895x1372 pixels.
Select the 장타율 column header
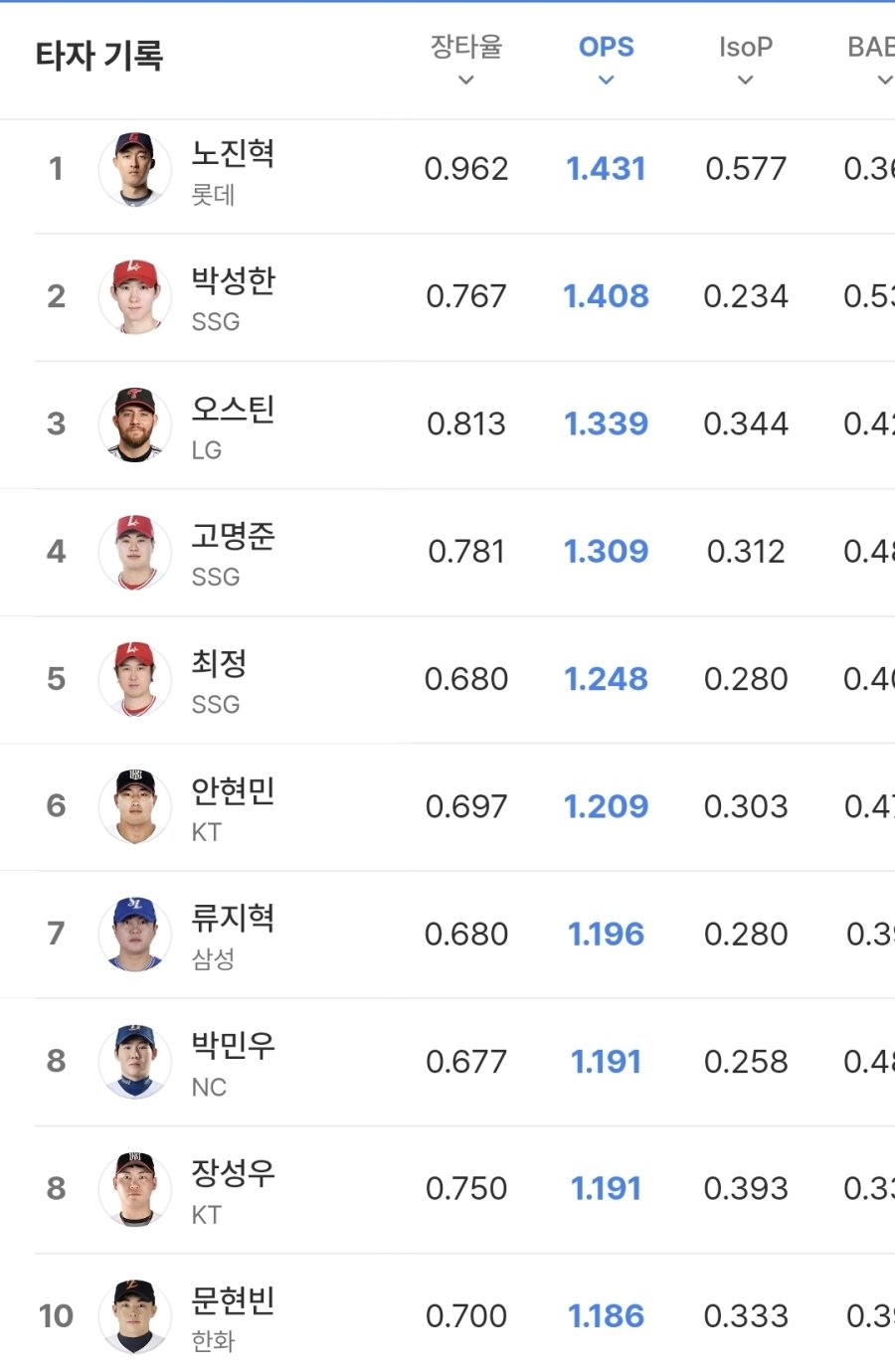[x=466, y=47]
